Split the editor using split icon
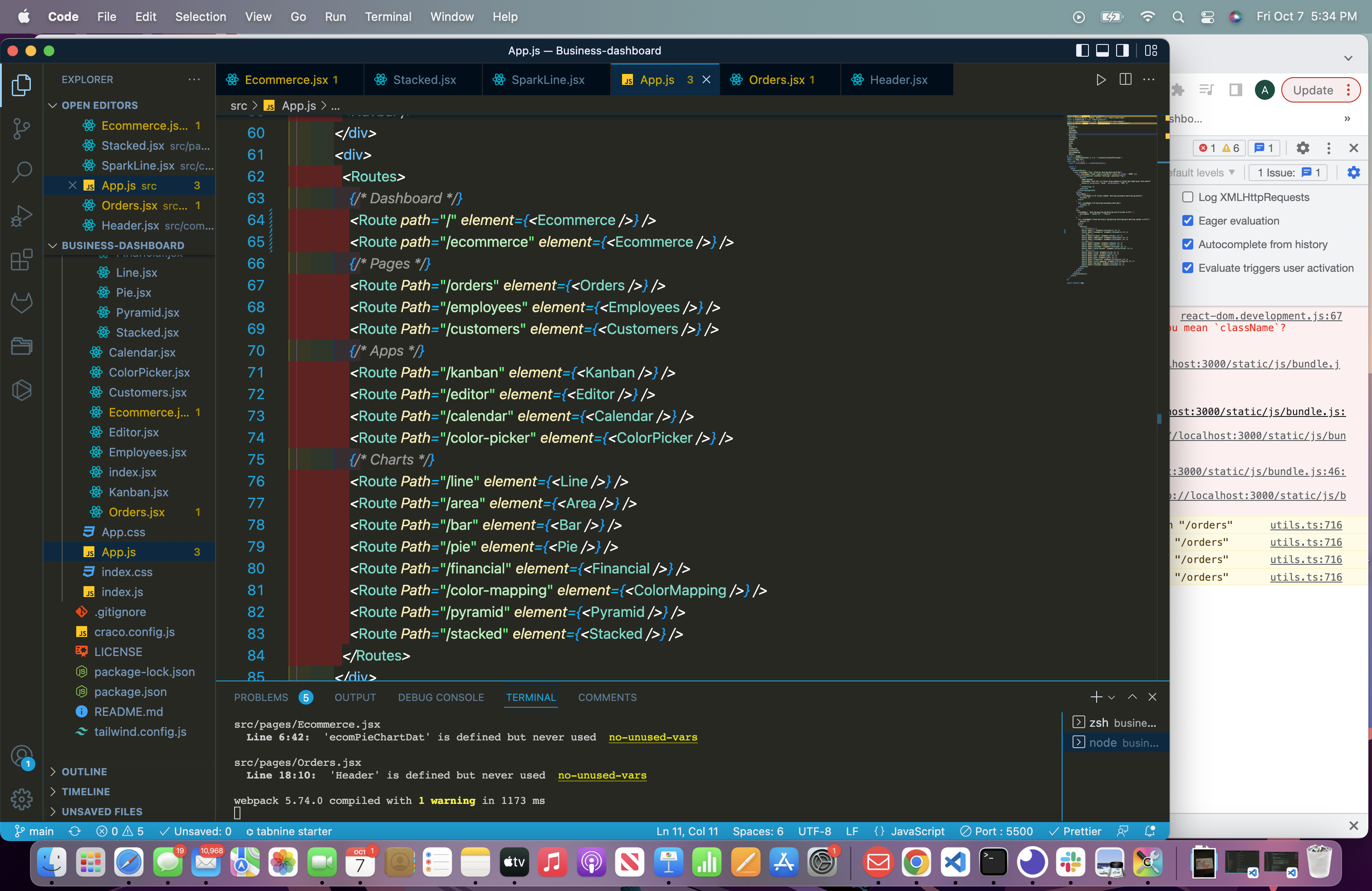 (x=1125, y=79)
